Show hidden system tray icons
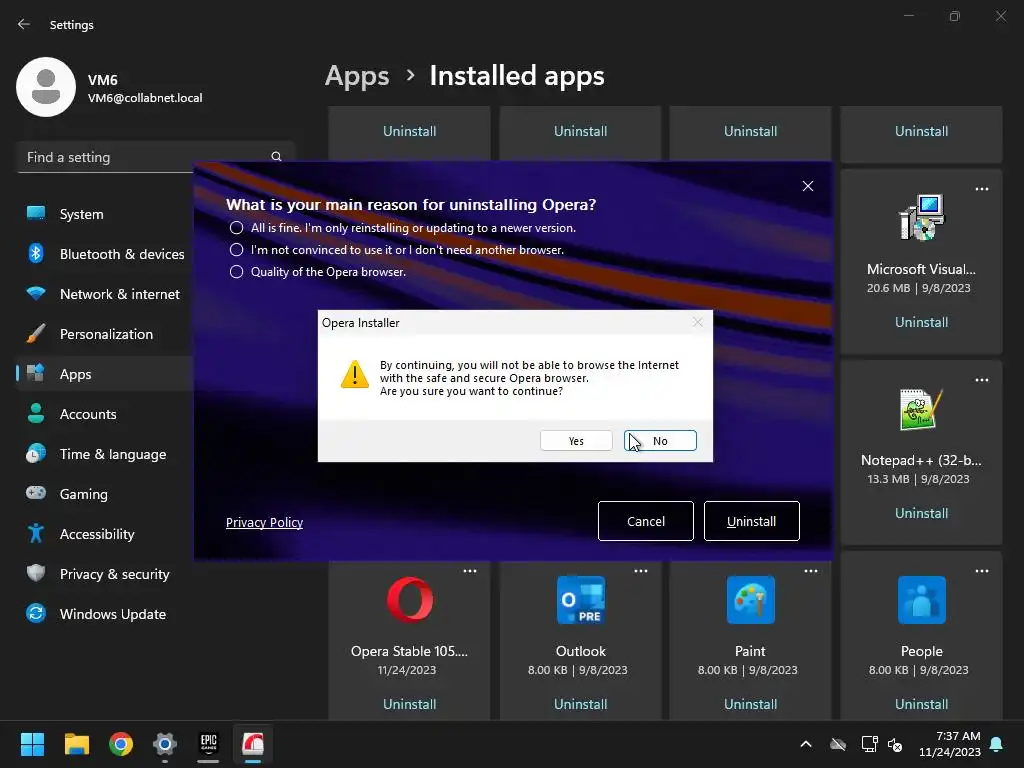Screen dimensions: 1024x768 pyautogui.click(x=806, y=744)
